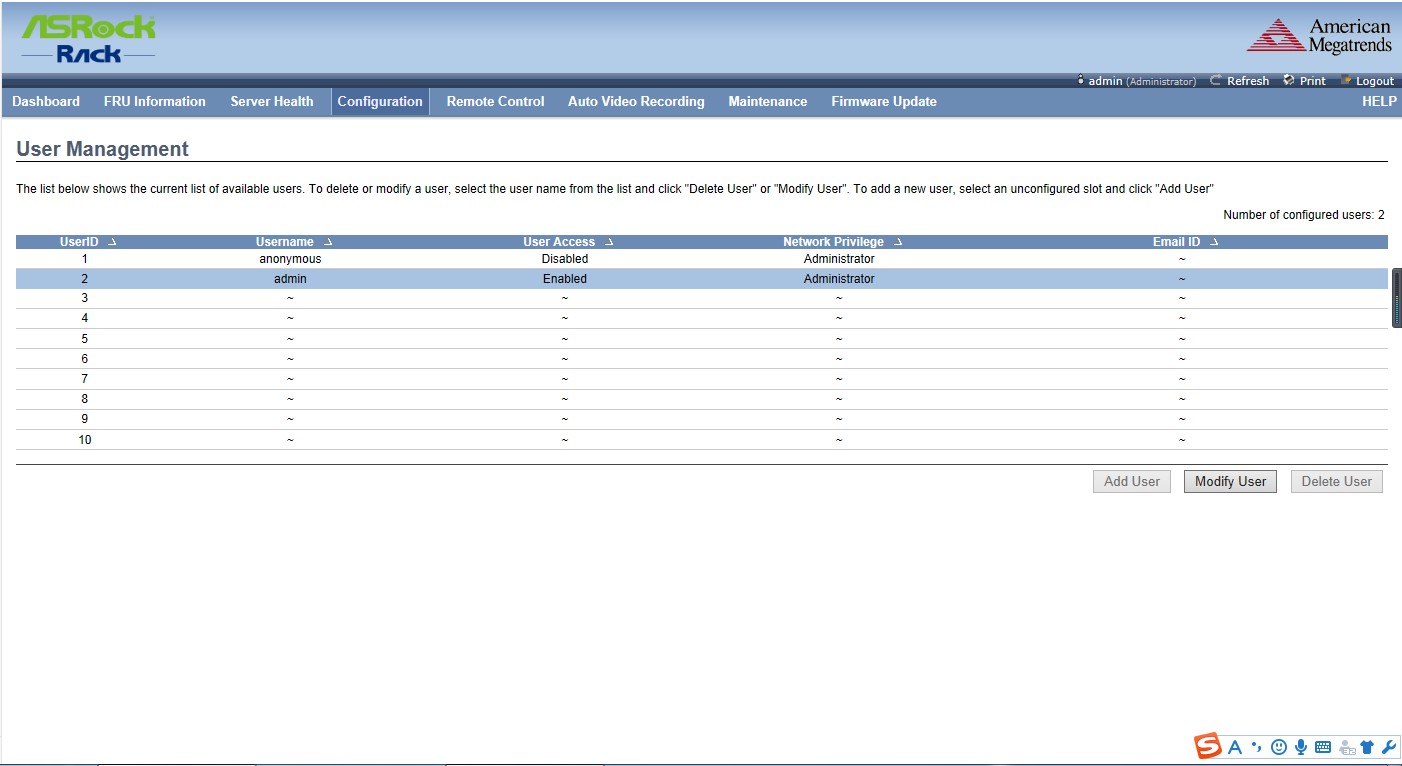This screenshot has height=766, width=1402.
Task: Select the anonymous user row
Action: [290, 259]
